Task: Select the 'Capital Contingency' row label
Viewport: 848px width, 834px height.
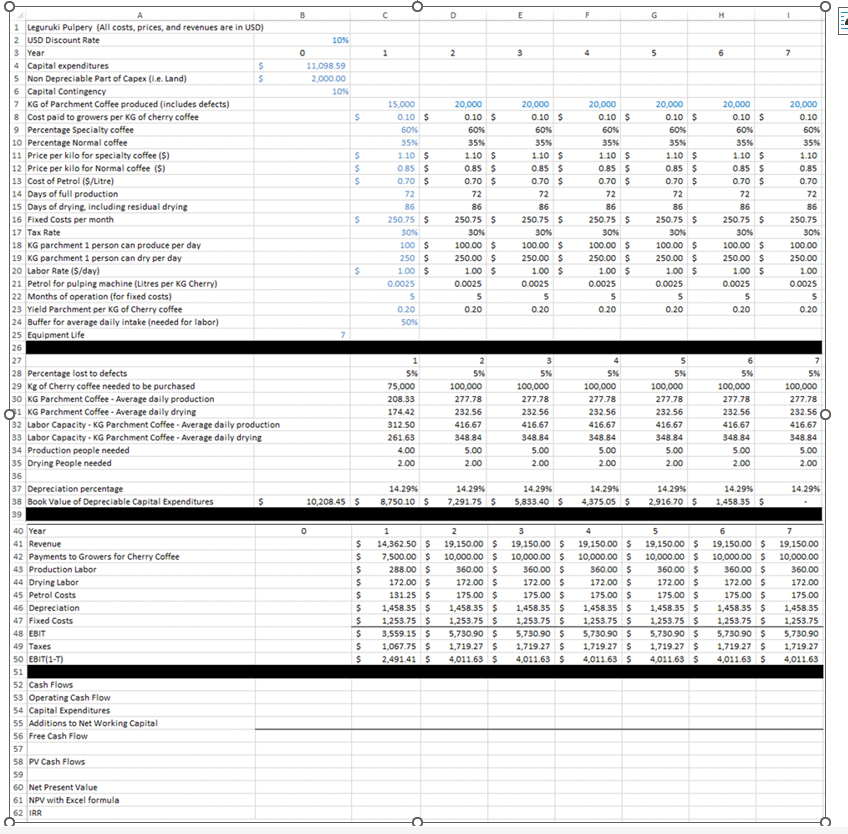Action: click(67, 91)
